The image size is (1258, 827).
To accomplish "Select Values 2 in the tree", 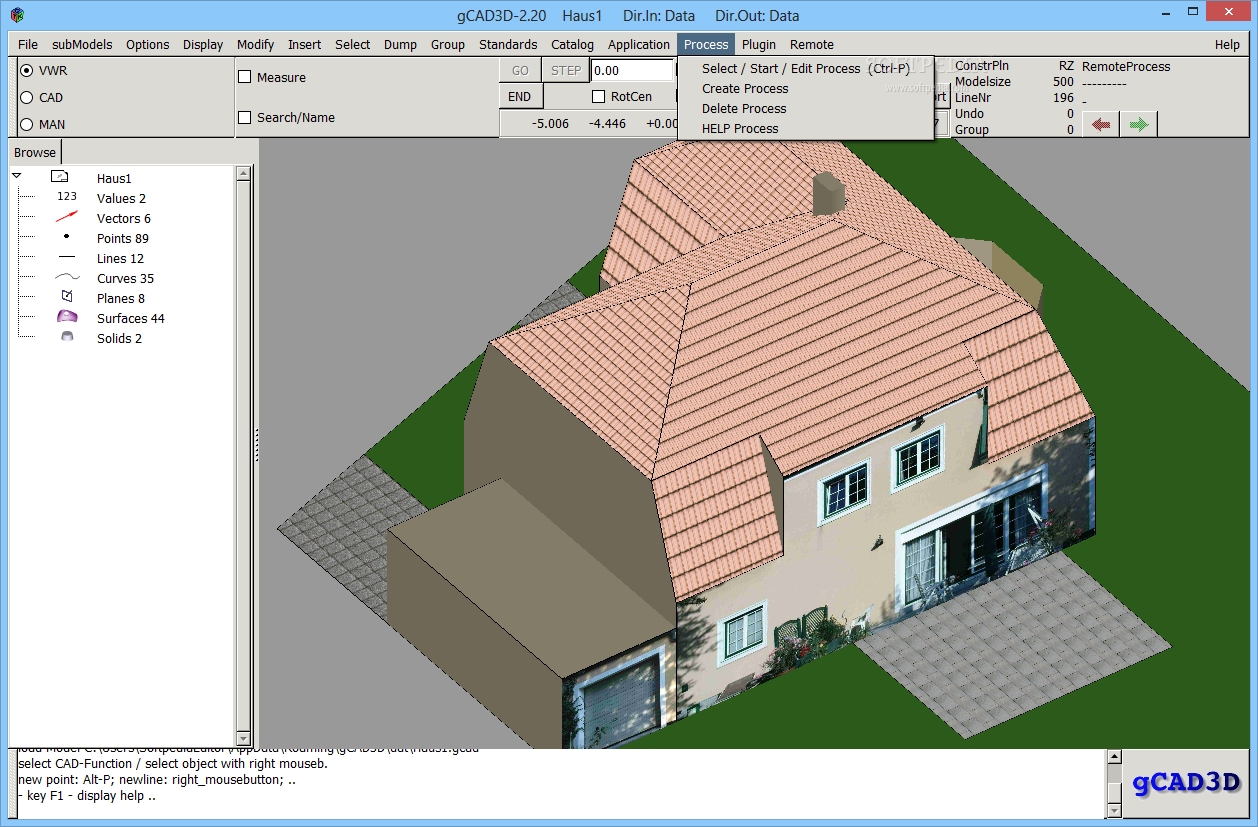I will [121, 198].
